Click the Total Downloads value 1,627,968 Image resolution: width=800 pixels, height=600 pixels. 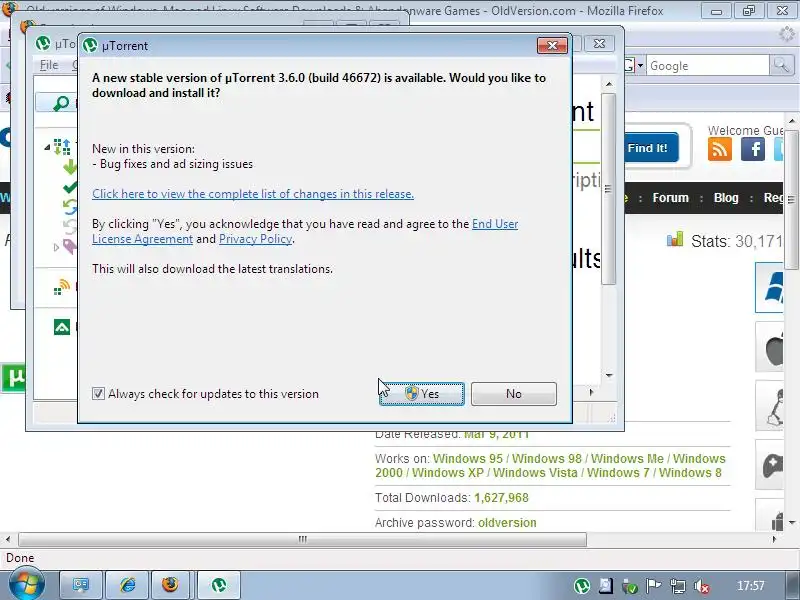(x=501, y=498)
